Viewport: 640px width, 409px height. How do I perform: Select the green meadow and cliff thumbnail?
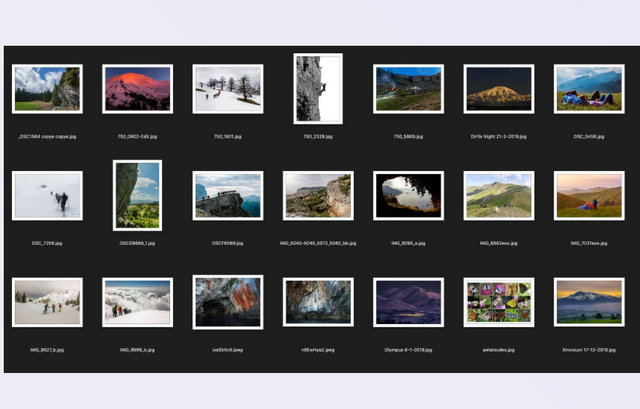tap(47, 89)
